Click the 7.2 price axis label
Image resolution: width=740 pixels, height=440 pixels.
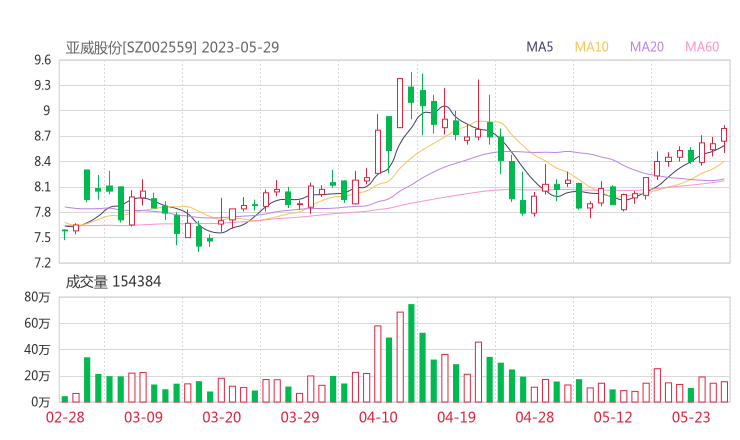(42, 263)
